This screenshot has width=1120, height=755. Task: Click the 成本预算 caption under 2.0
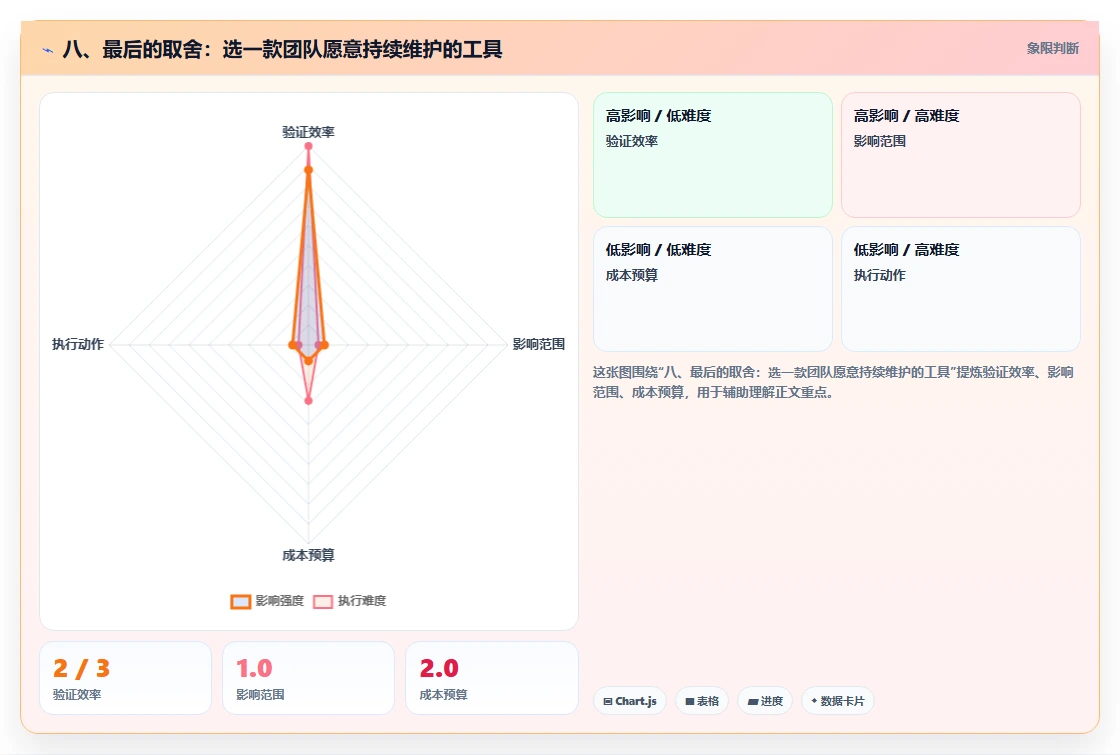[444, 695]
